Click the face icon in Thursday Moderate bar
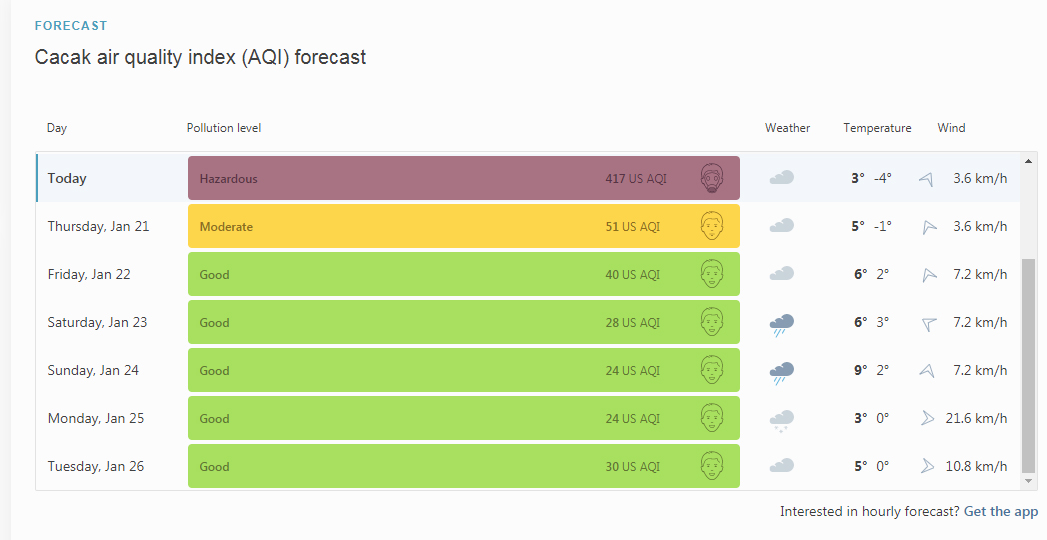Image resolution: width=1047 pixels, height=540 pixels. click(712, 226)
